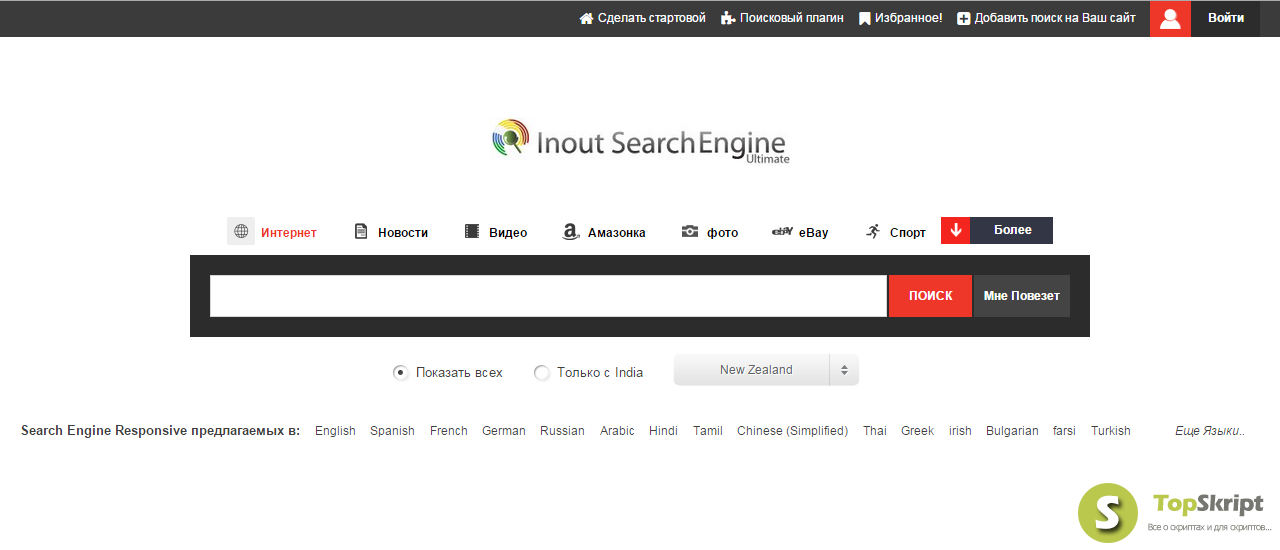Open Добавить поиск на Ваш сайт link
The height and width of the screenshot is (550, 1280).
point(1055,18)
